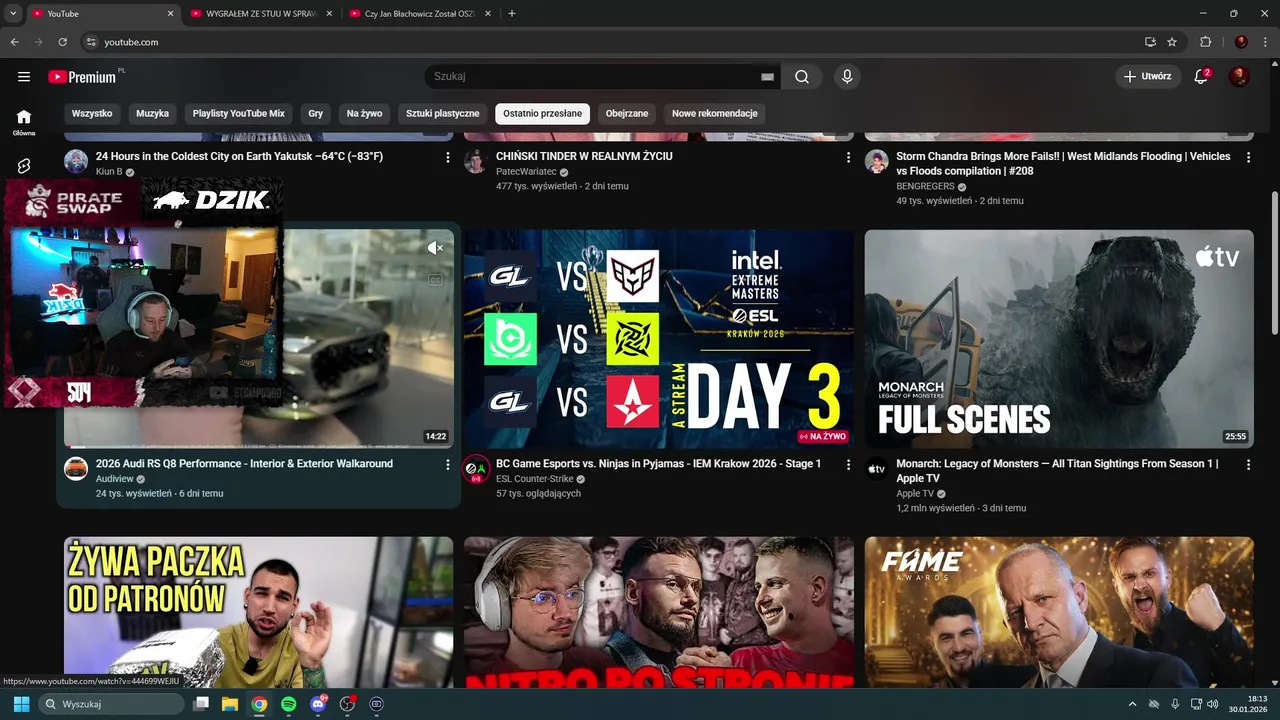Screen dimensions: 1280x720
Task: Select the Wszystko filter chip
Action: [92, 114]
